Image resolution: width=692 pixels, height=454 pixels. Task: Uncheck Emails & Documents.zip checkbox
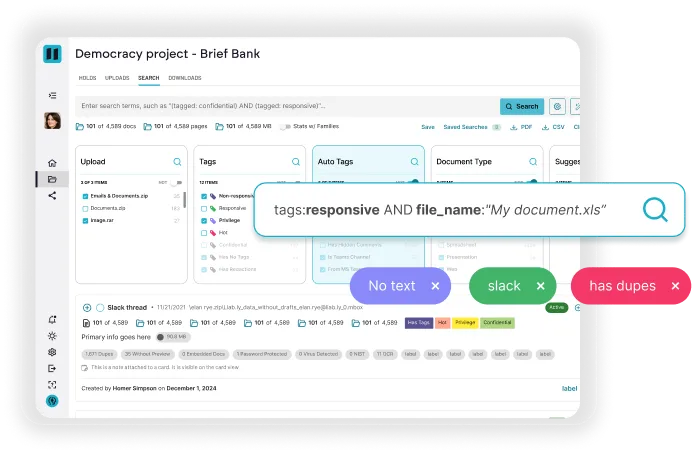[85, 196]
